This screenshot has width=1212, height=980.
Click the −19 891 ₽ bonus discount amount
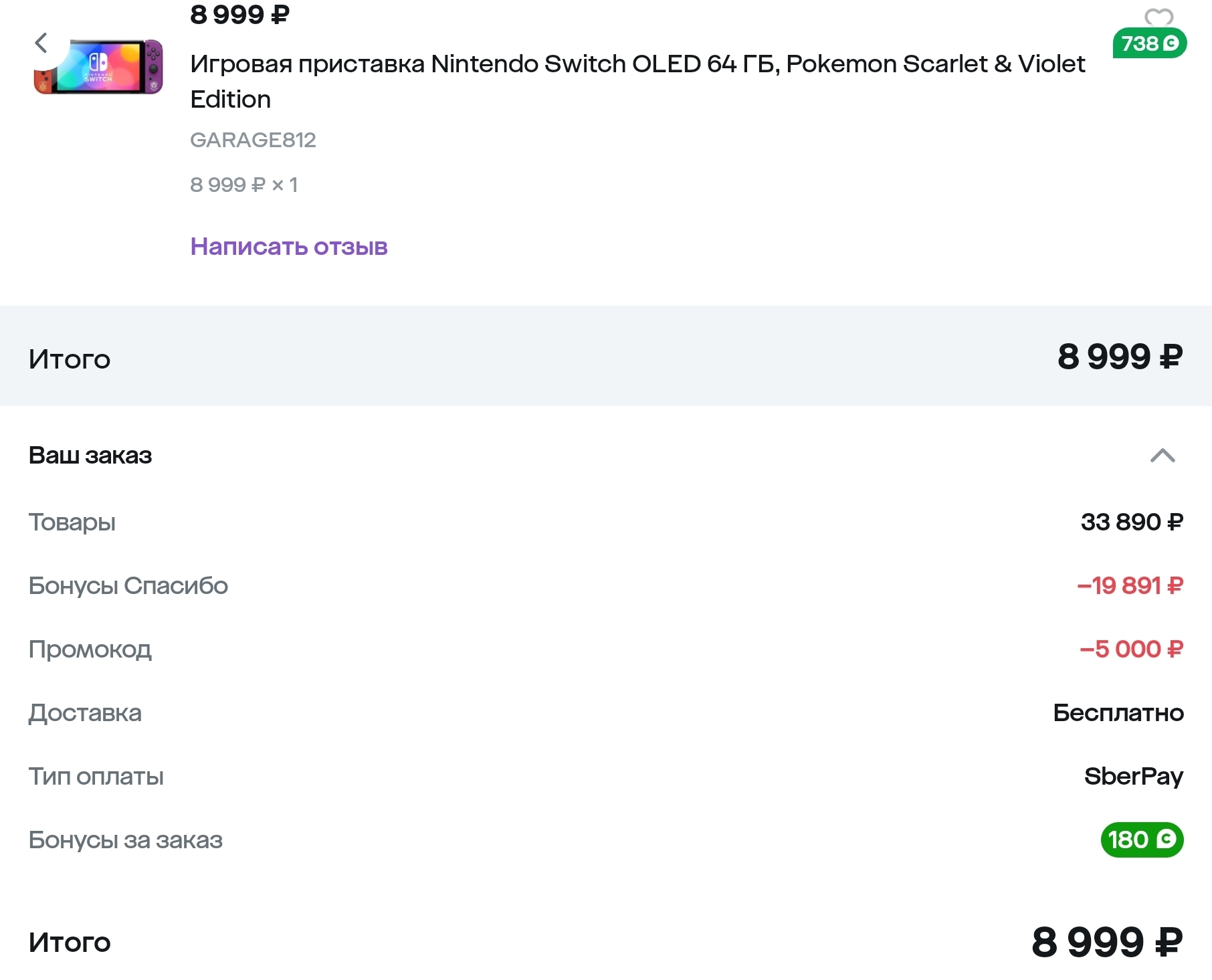click(x=1130, y=585)
